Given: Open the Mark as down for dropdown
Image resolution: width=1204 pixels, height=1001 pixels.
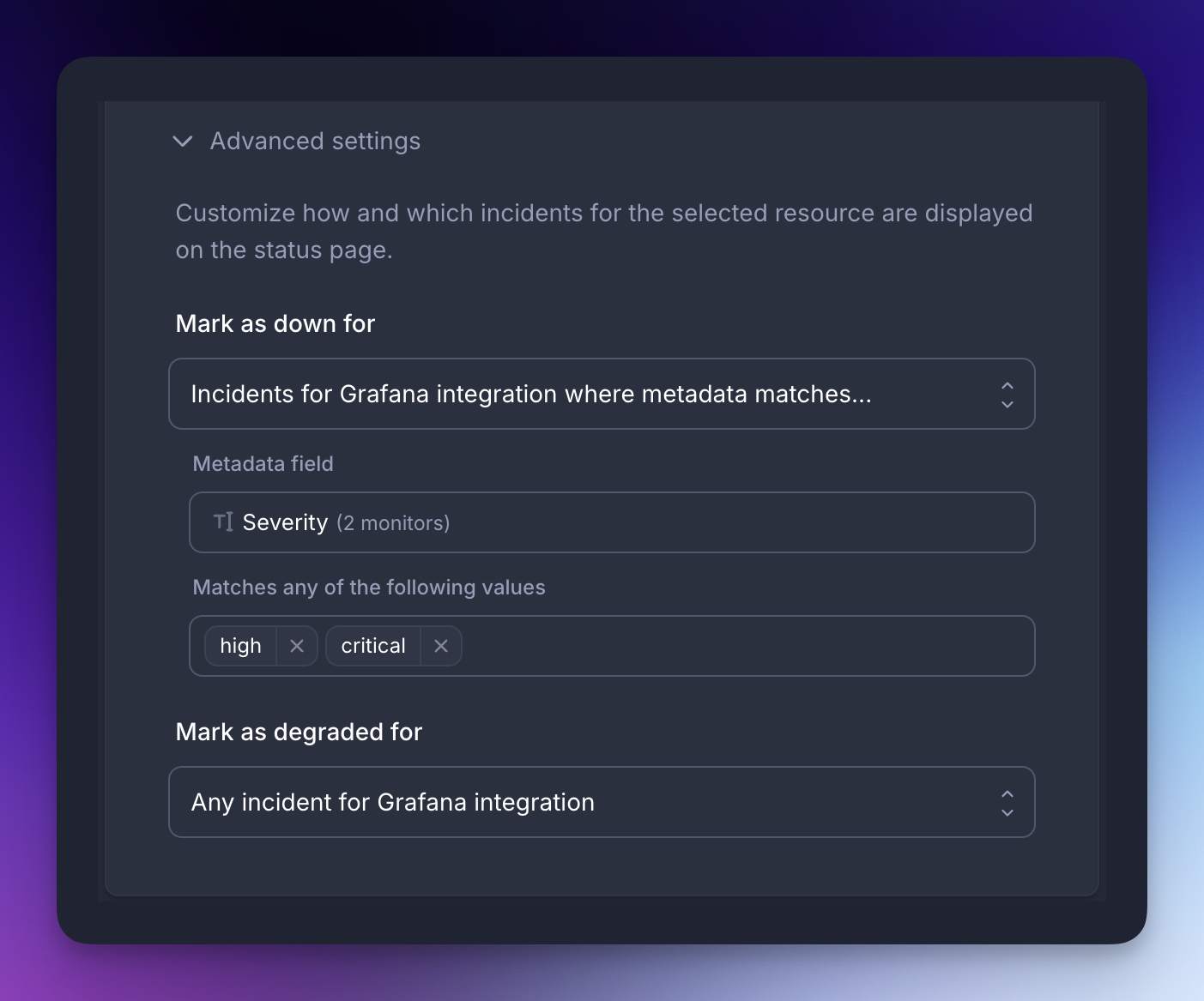Looking at the screenshot, I should 602,394.
